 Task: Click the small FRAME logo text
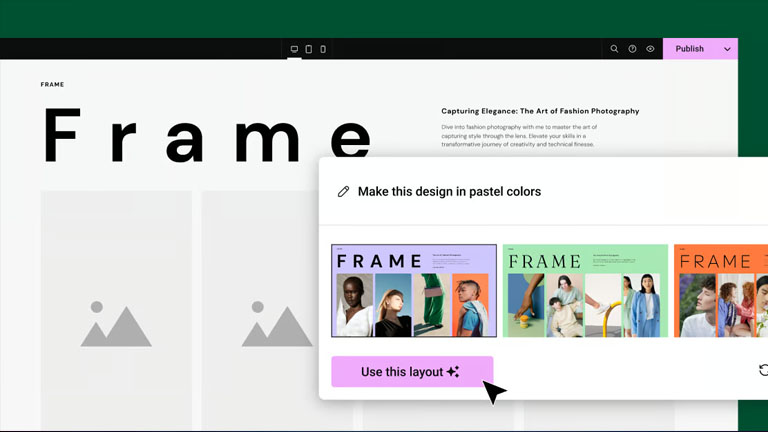tap(52, 85)
